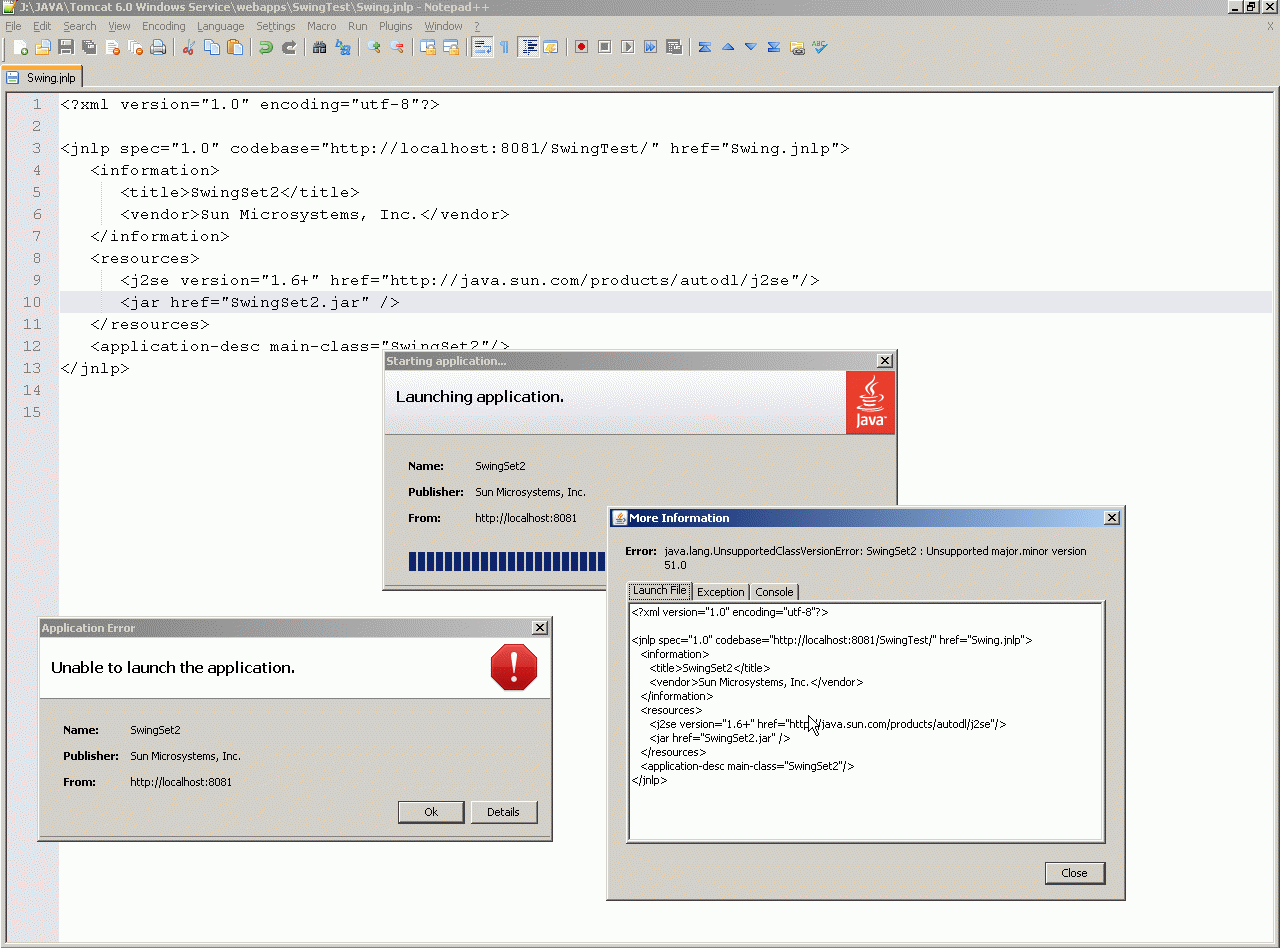Image resolution: width=1280 pixels, height=948 pixels.
Task: Click the vendor line in More Information text
Action: point(756,682)
